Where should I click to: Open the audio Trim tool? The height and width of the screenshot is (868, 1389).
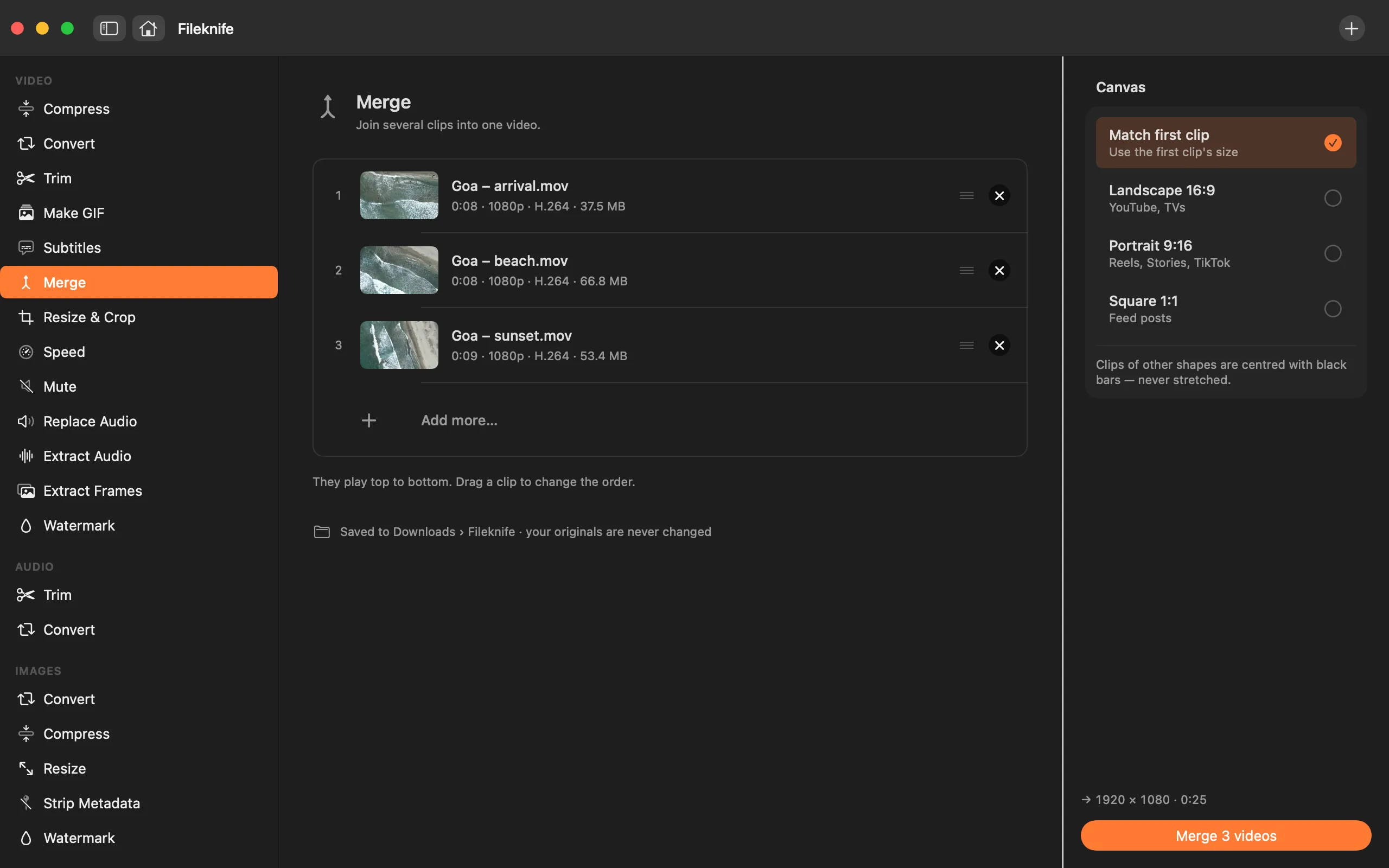point(139,595)
